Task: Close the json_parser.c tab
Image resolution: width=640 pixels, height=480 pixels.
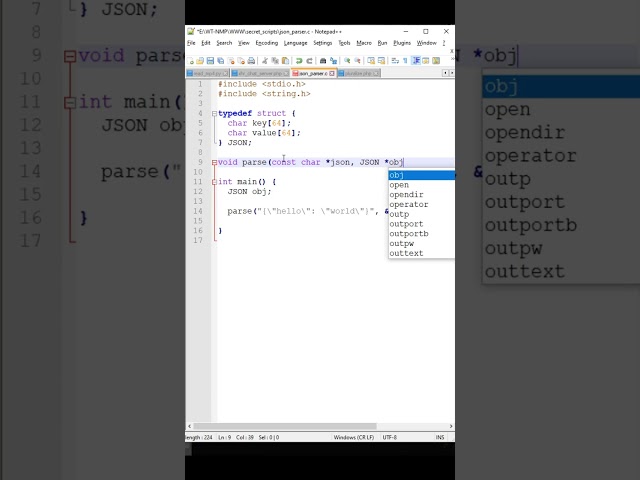Action: click(332, 73)
